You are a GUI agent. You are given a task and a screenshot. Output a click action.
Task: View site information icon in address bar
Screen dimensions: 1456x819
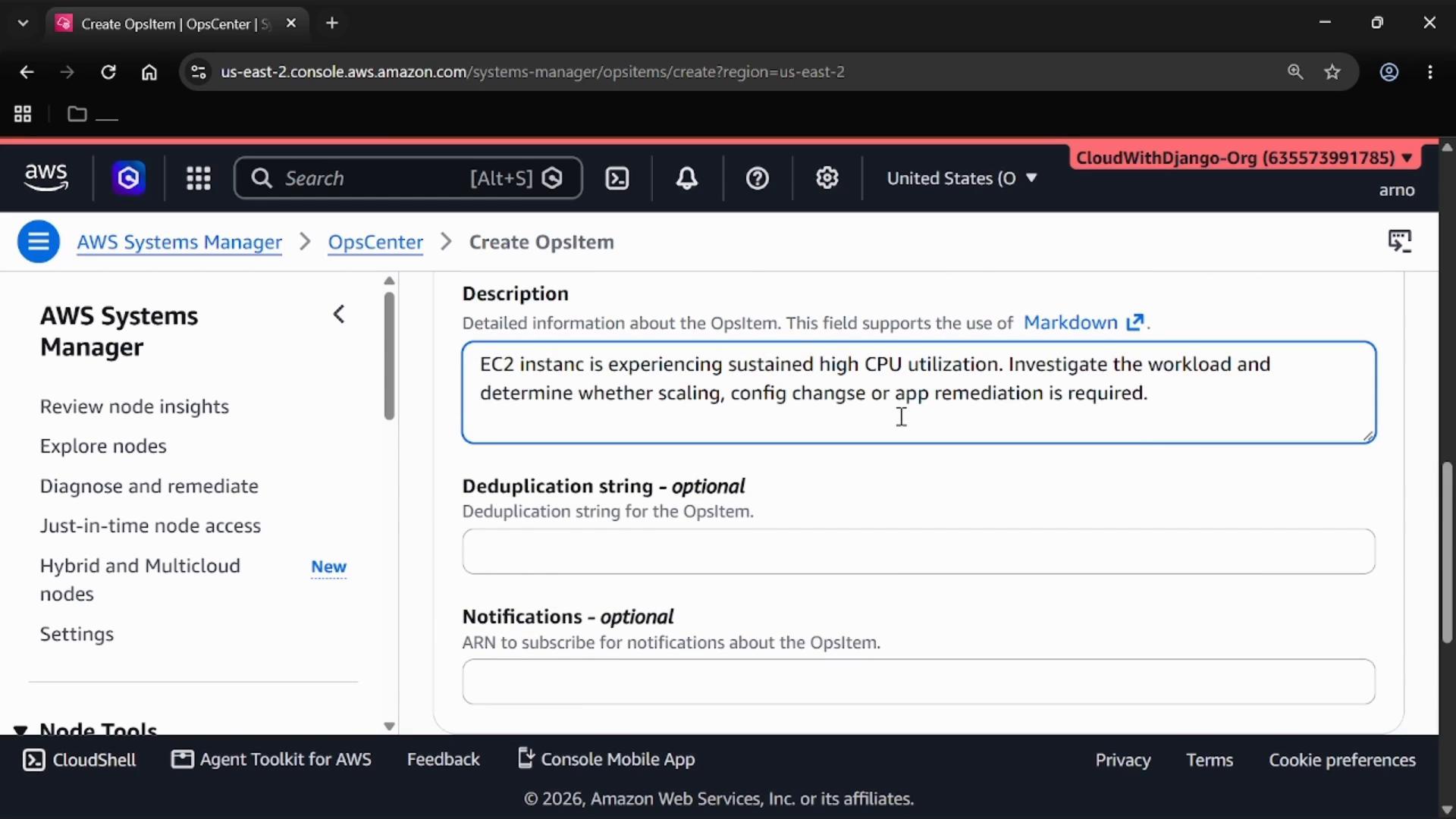[x=198, y=72]
